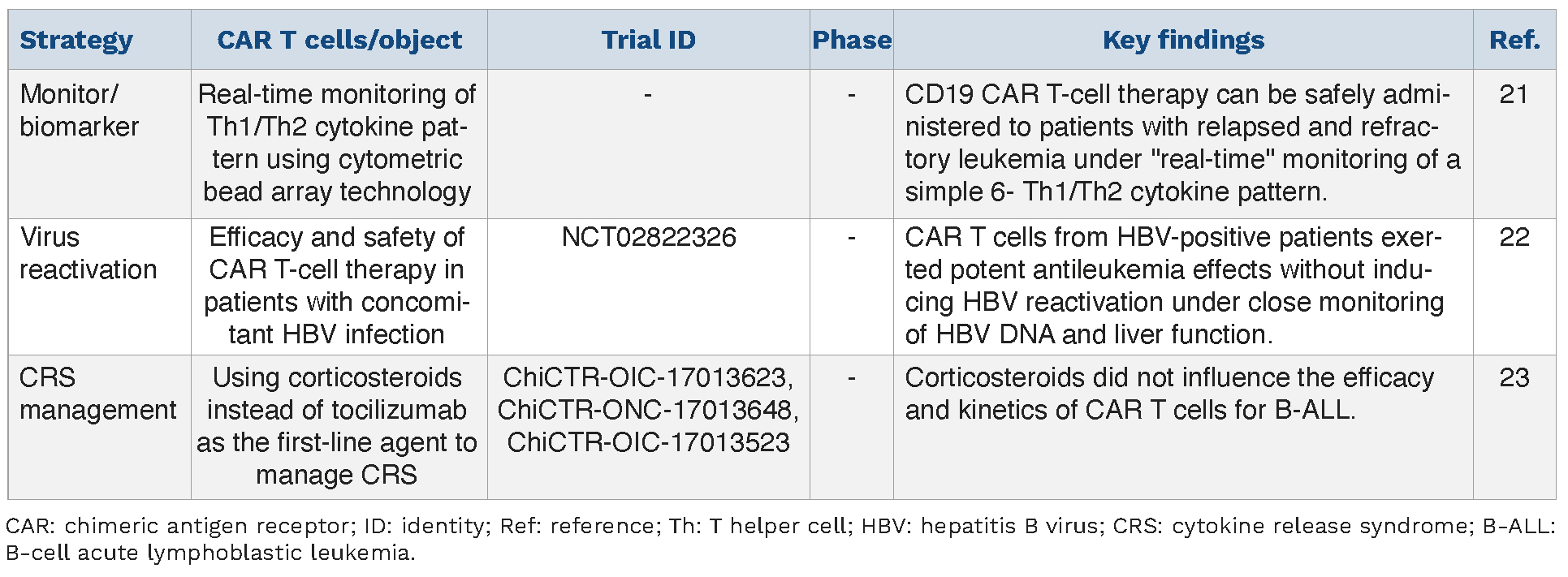Click reference number 22

tap(1514, 237)
